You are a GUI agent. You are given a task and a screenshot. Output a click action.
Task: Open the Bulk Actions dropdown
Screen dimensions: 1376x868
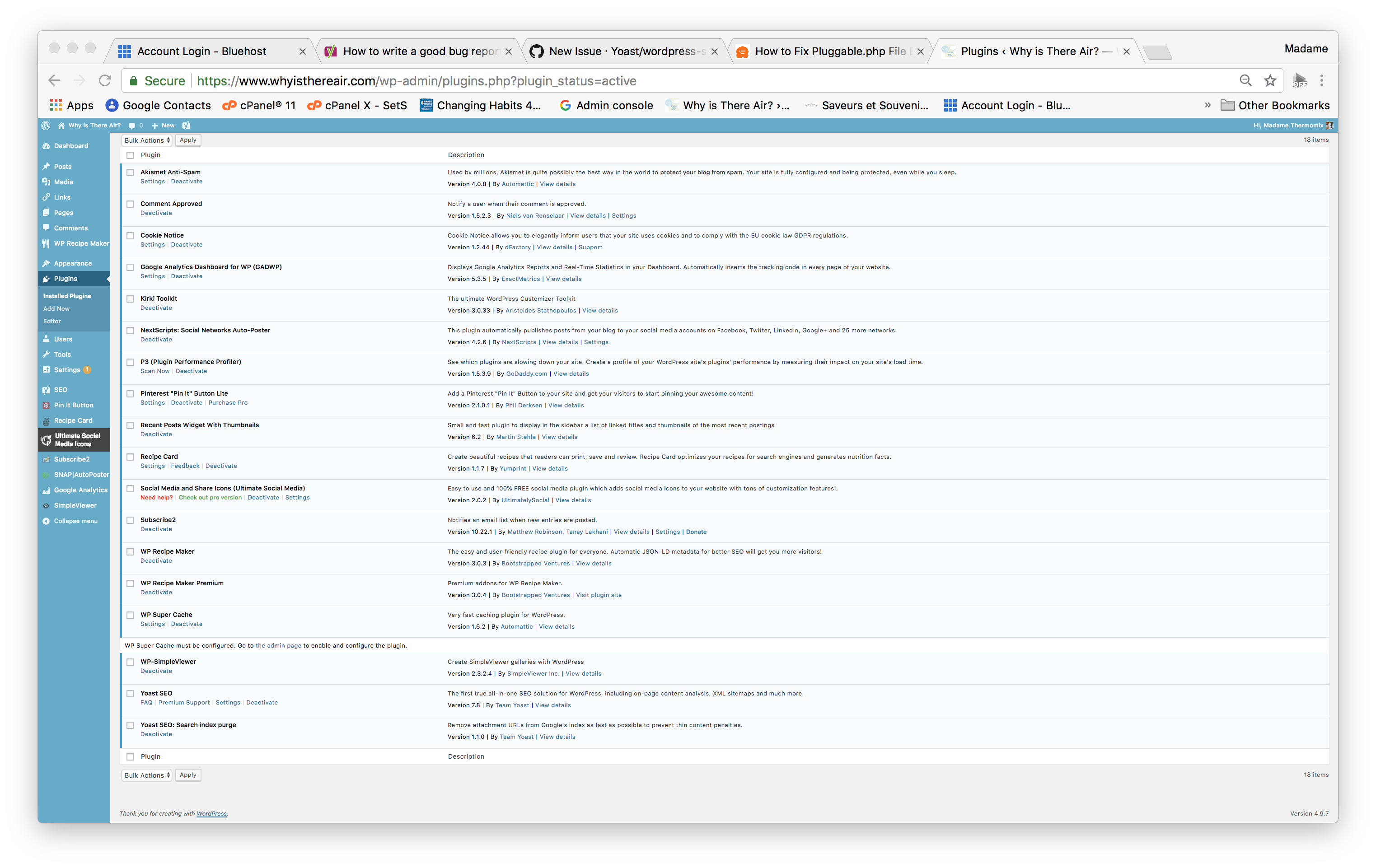[146, 140]
